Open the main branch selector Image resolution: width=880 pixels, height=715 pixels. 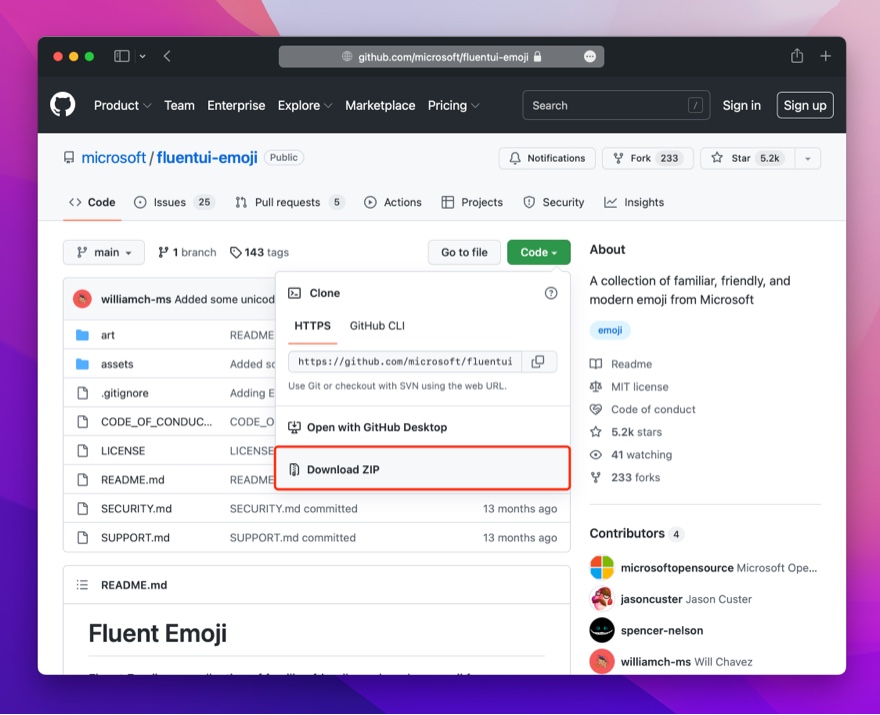click(x=104, y=253)
